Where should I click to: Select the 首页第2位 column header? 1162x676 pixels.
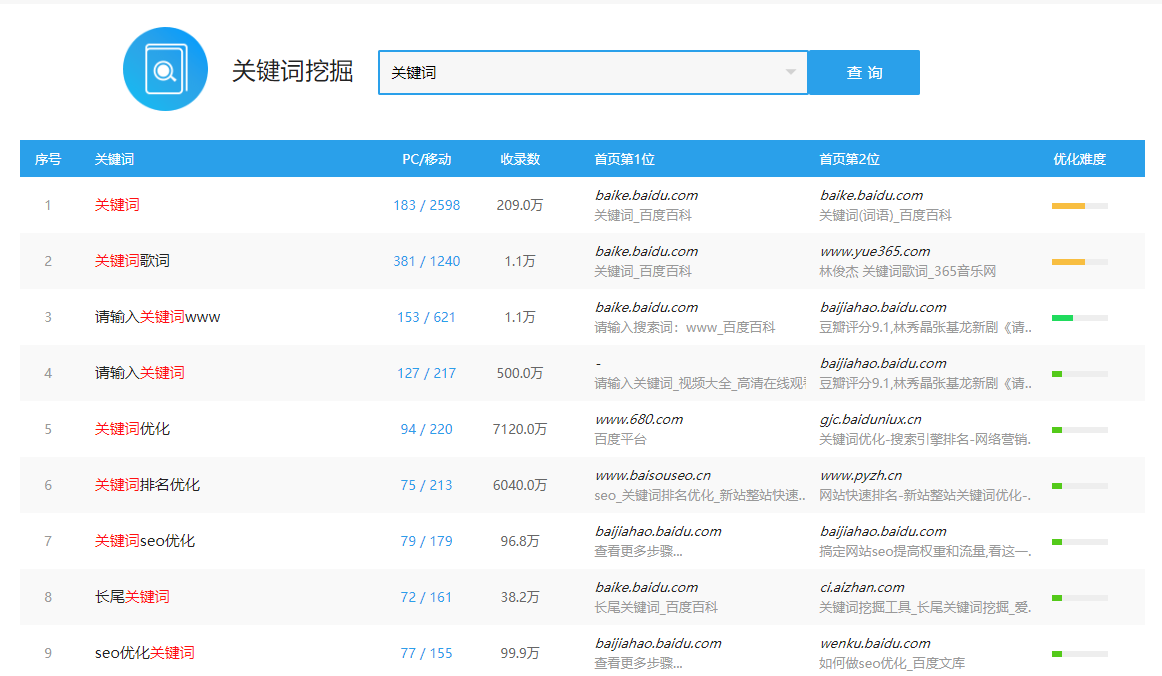849,159
